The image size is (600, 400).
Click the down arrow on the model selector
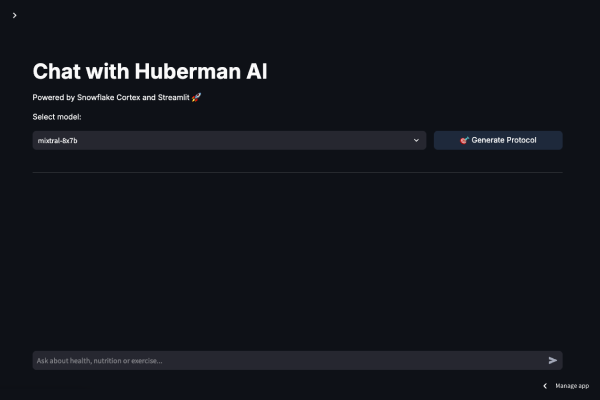[x=416, y=140]
